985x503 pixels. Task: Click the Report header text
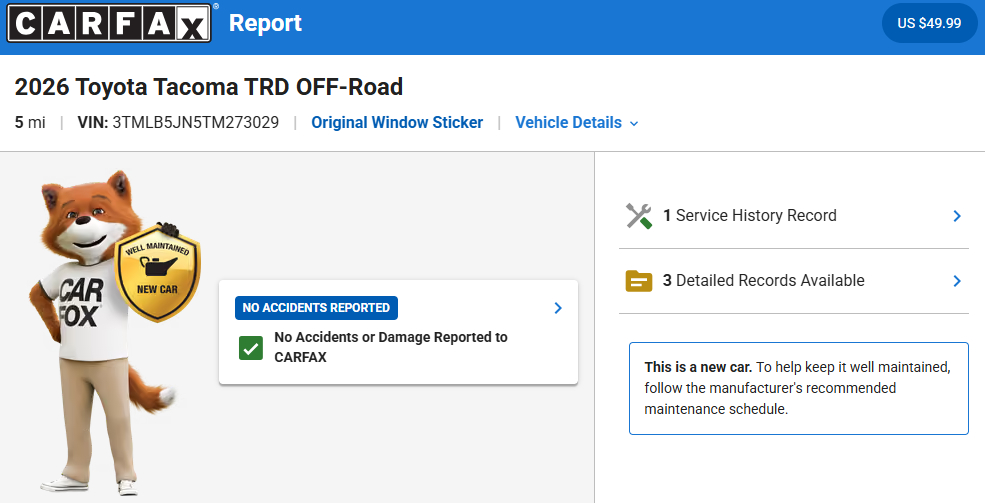265,23
